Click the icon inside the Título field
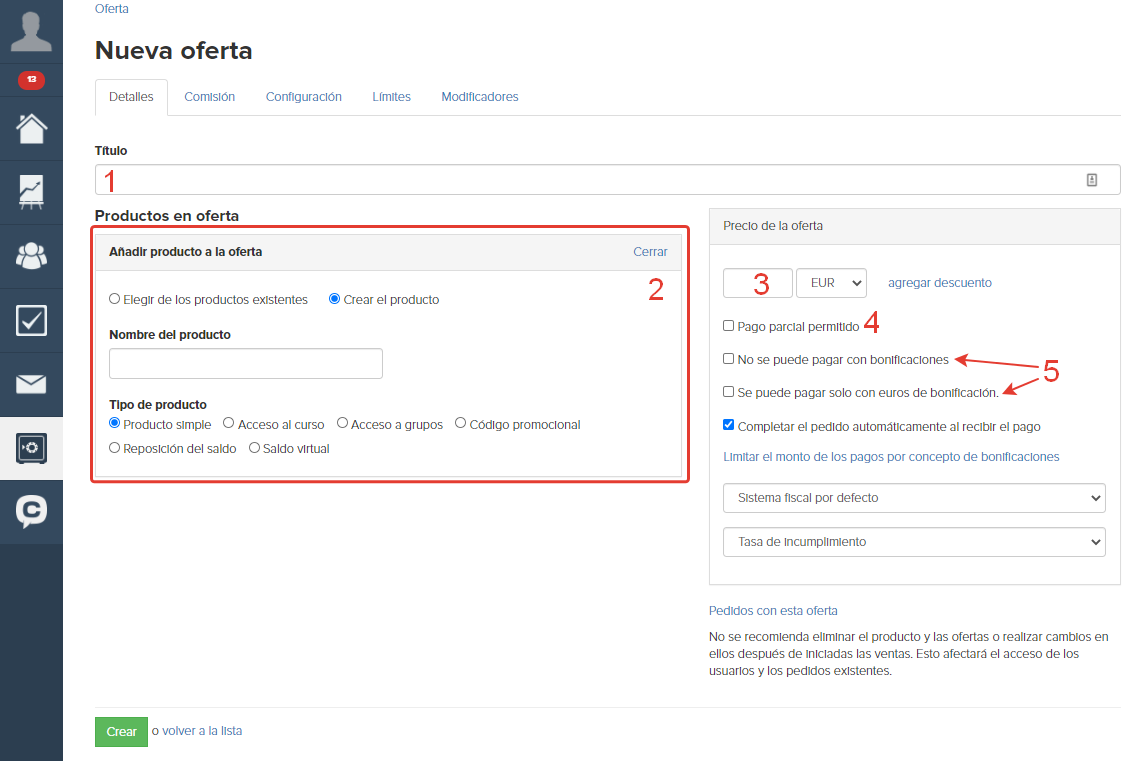Viewport: 1138px width, 761px height. 1092,180
